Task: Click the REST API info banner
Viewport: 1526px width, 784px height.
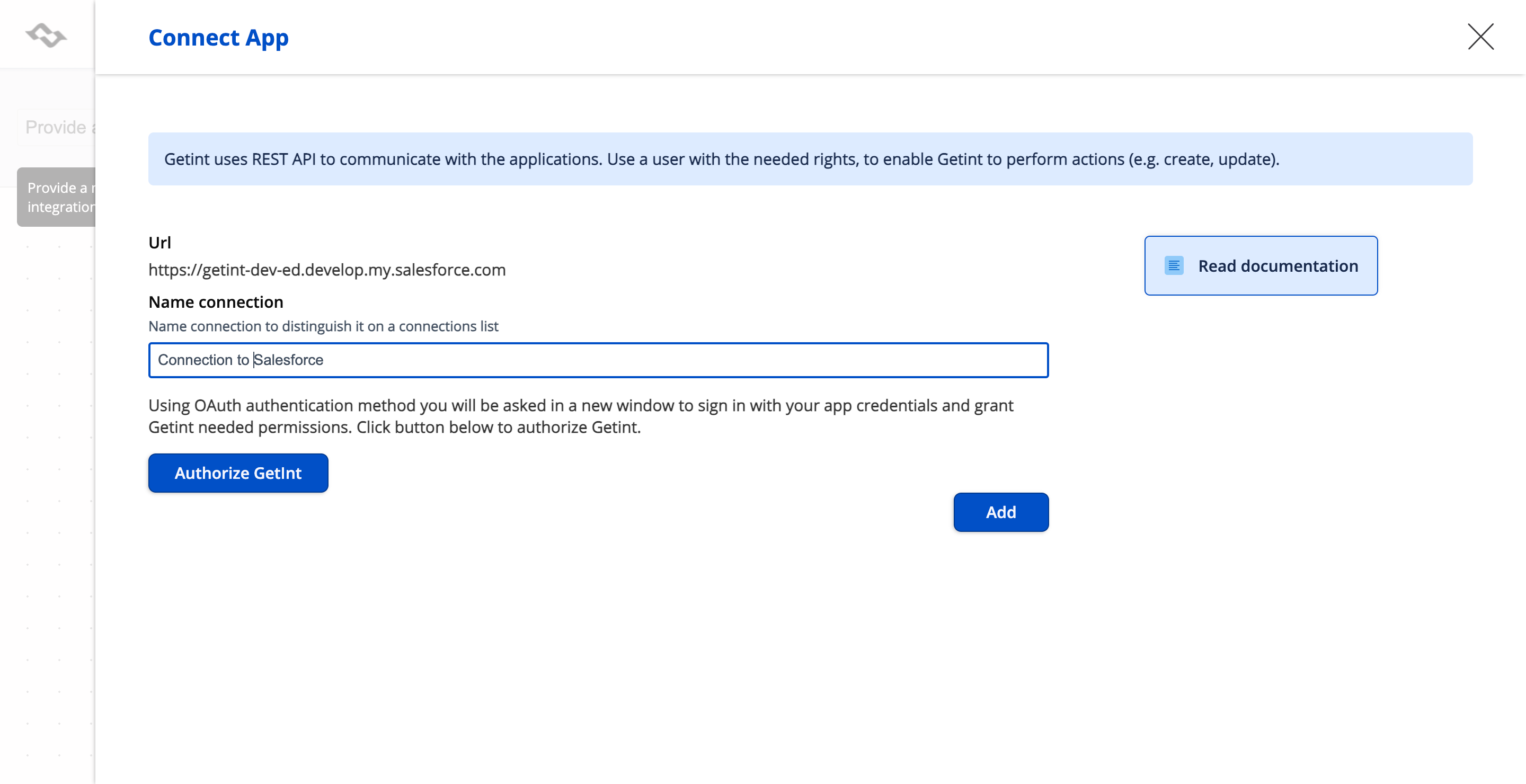Action: click(810, 159)
